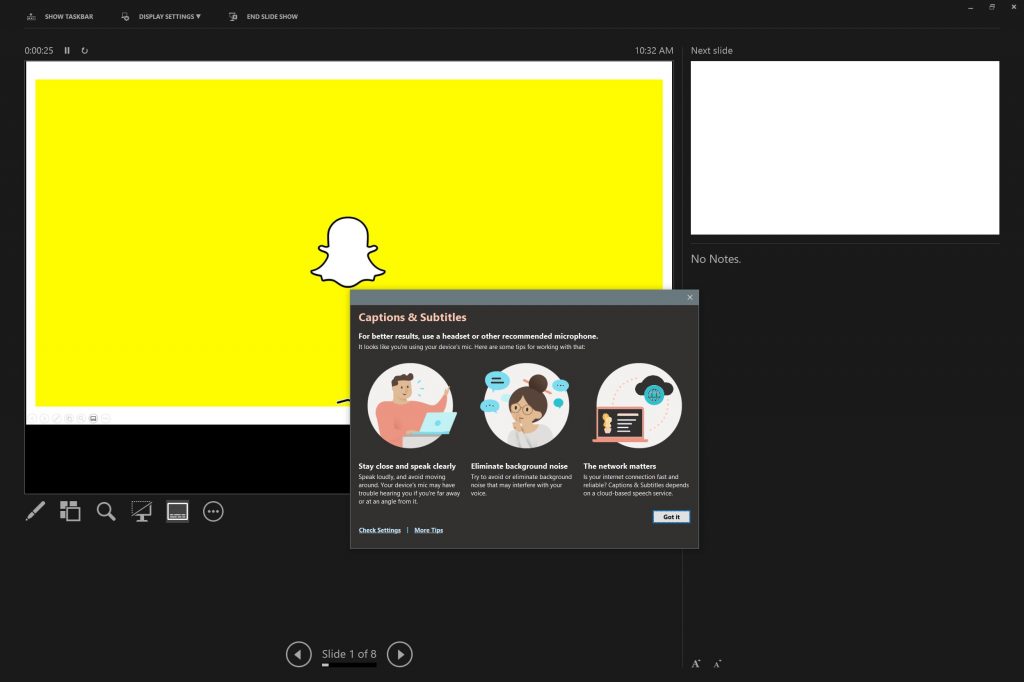
Task: Click the No Notes text area
Action: click(716, 259)
